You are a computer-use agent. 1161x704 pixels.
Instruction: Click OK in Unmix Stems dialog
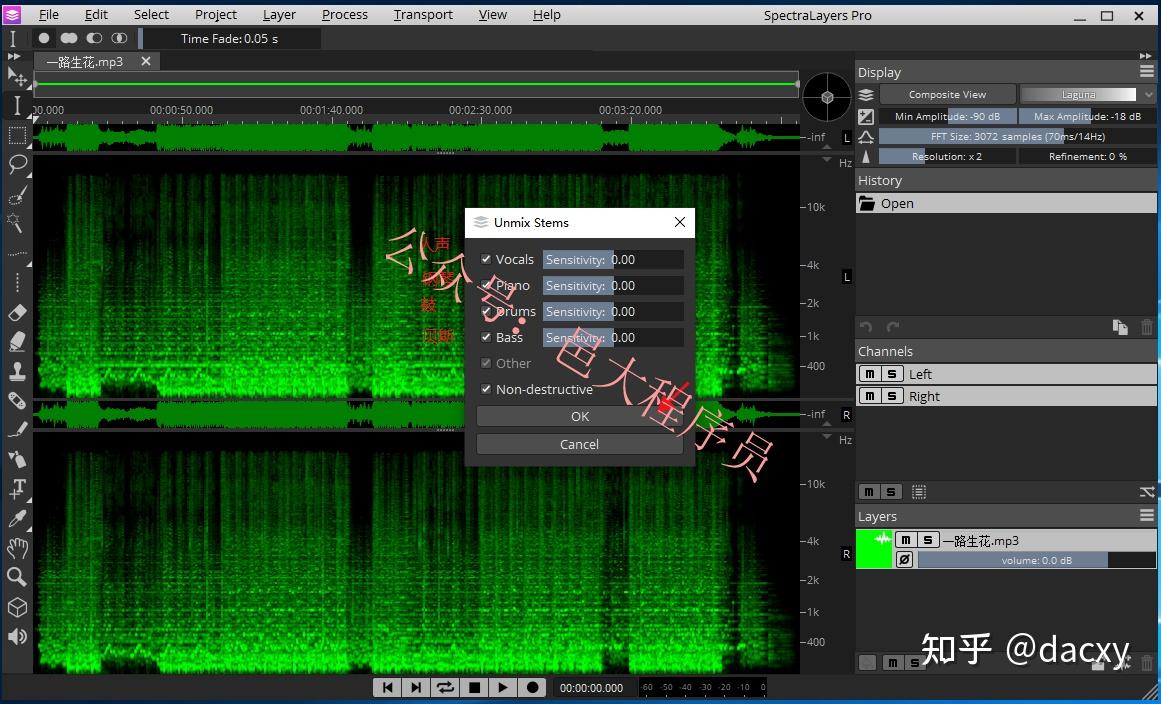pos(579,416)
